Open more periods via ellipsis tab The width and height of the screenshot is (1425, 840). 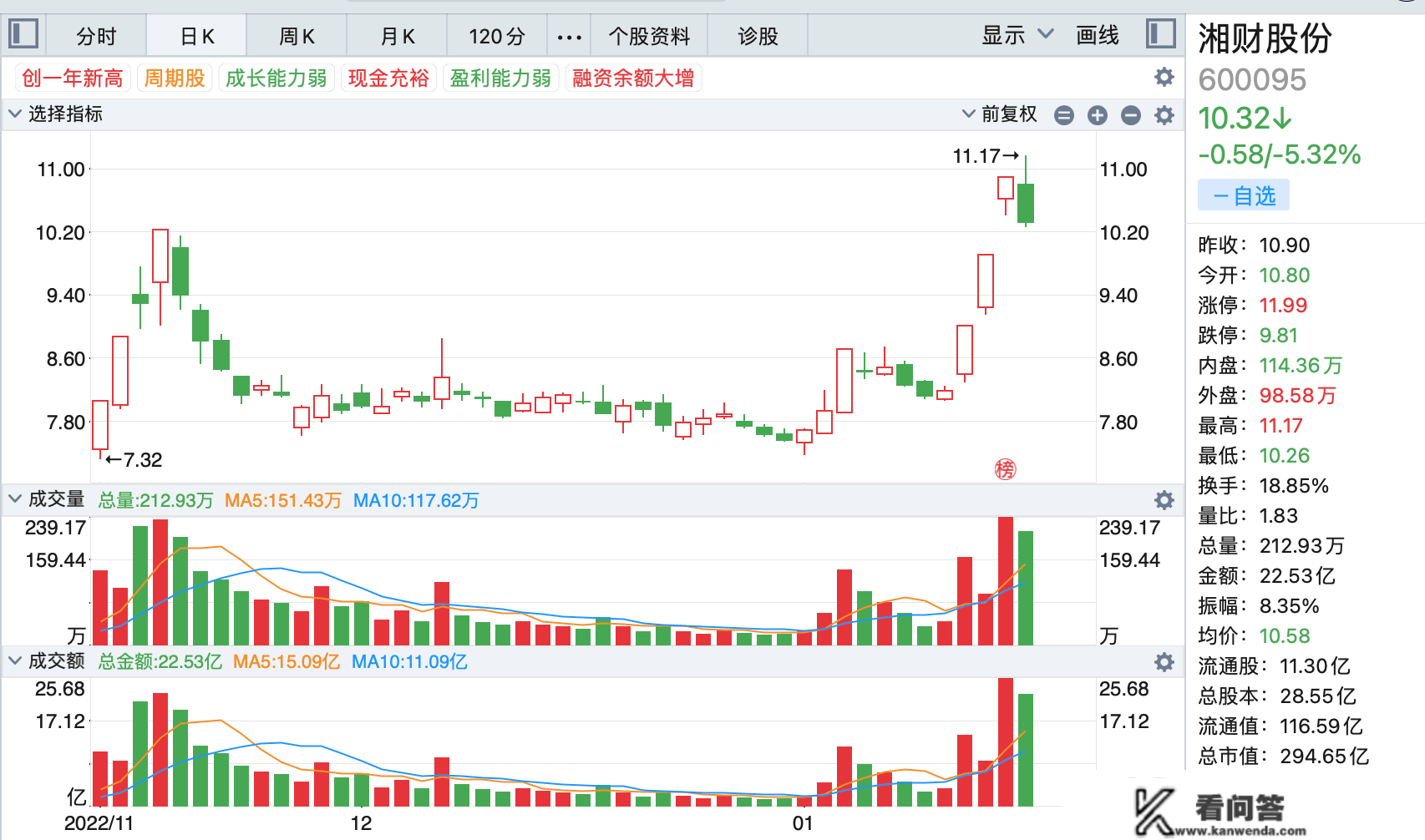569,36
